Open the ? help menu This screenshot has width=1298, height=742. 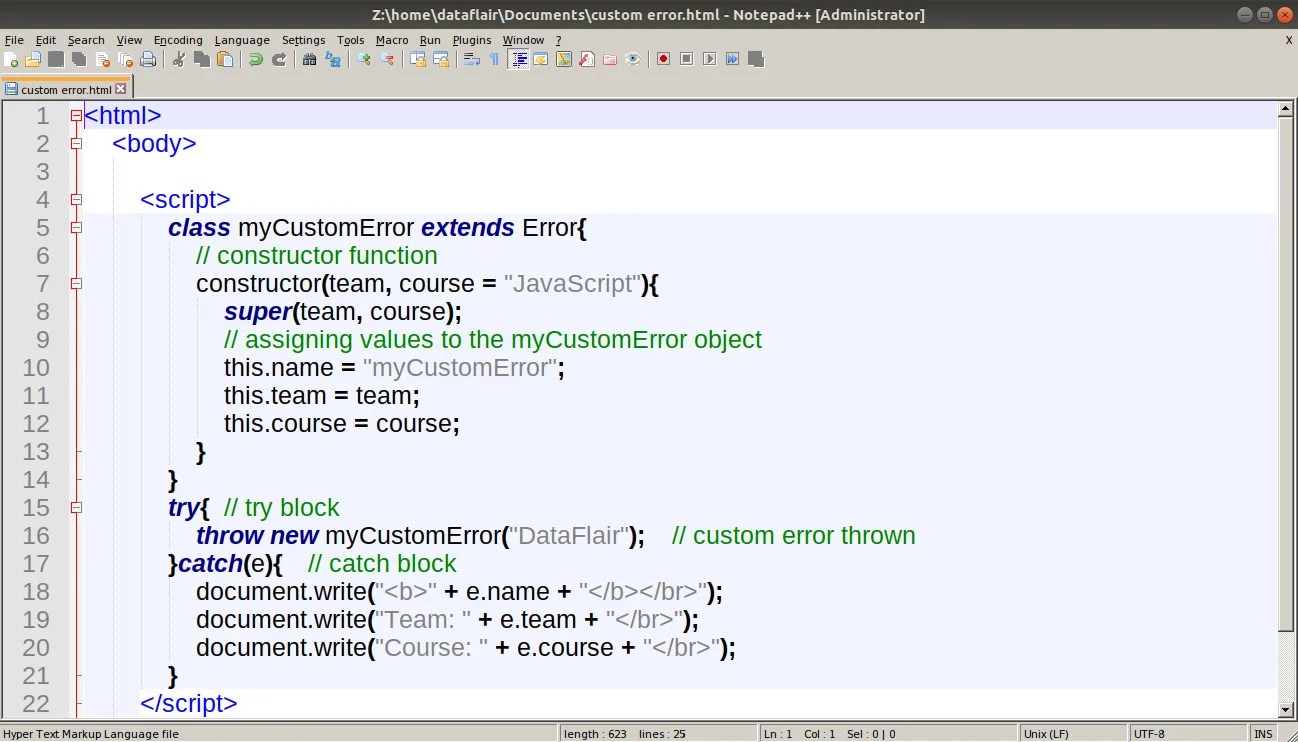(x=559, y=40)
